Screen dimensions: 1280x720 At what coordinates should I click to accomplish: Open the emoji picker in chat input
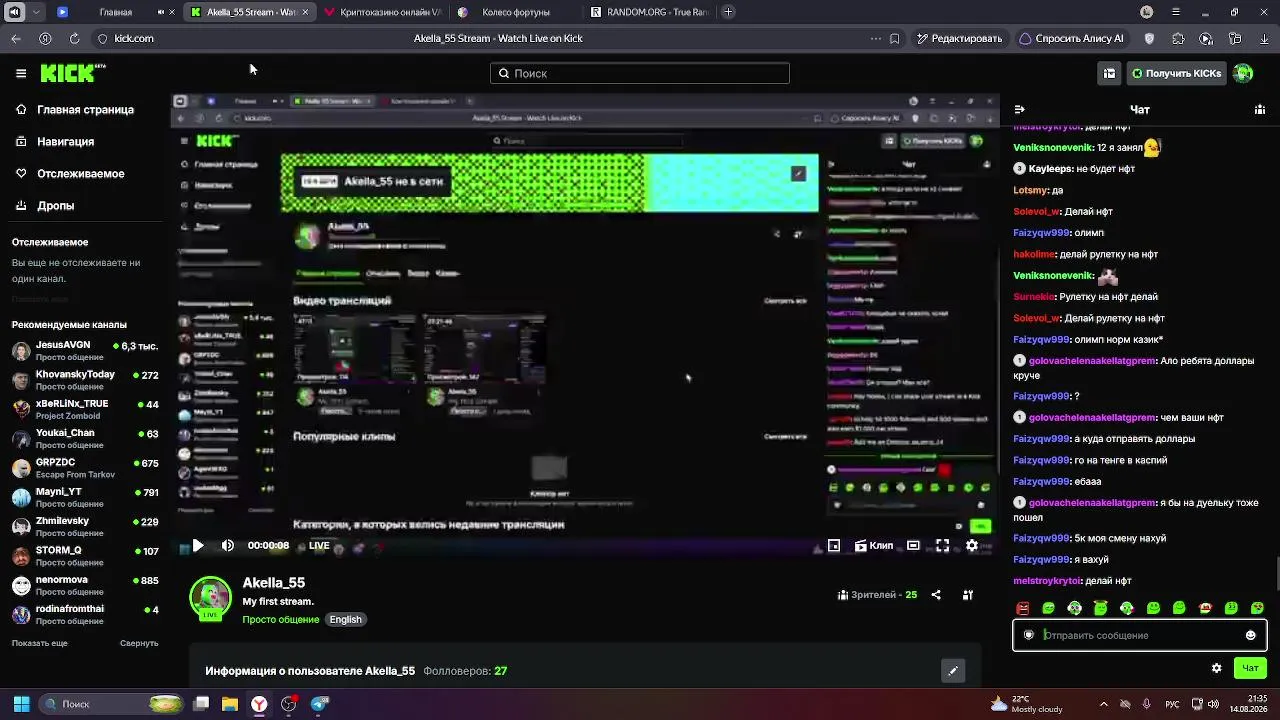1251,635
